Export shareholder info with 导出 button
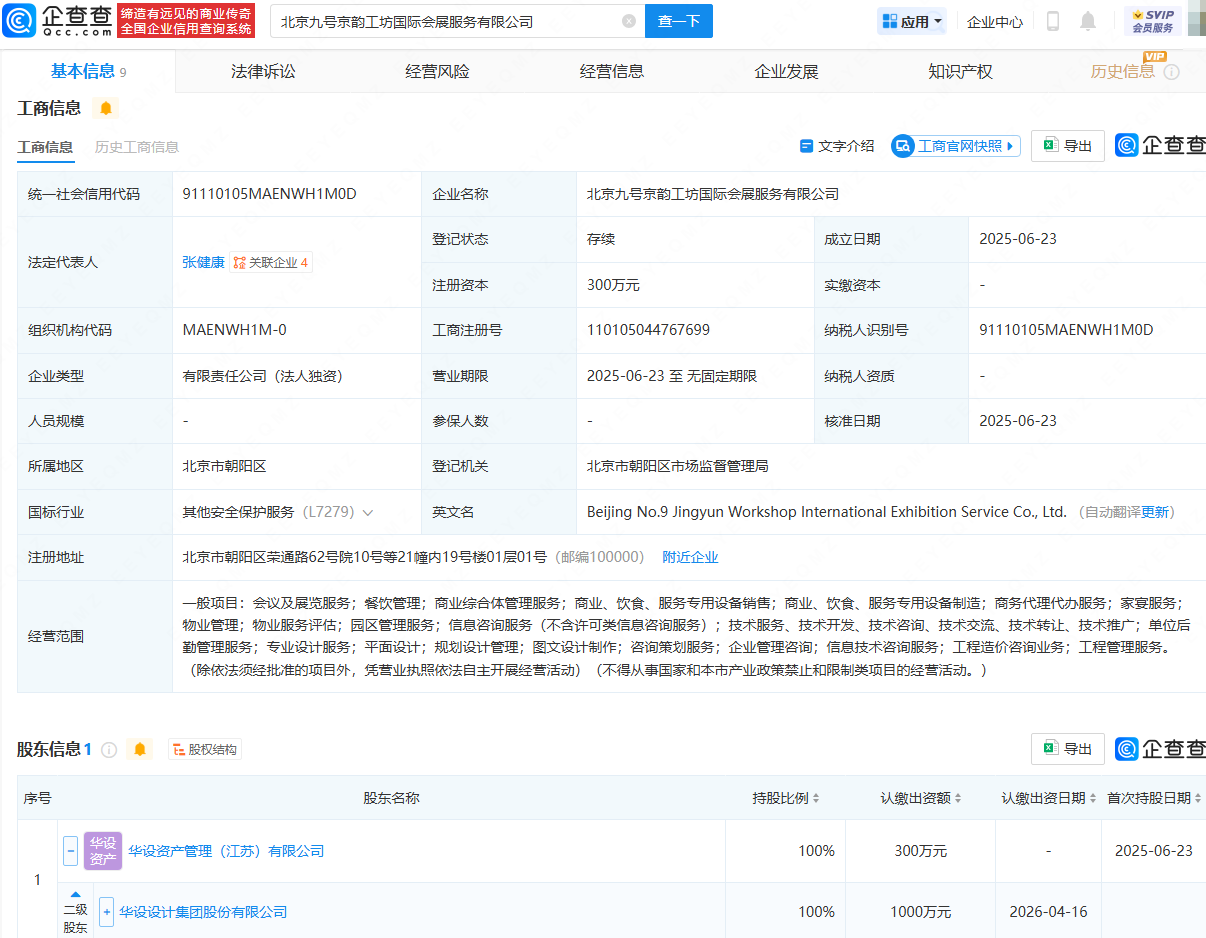 pos(1068,748)
